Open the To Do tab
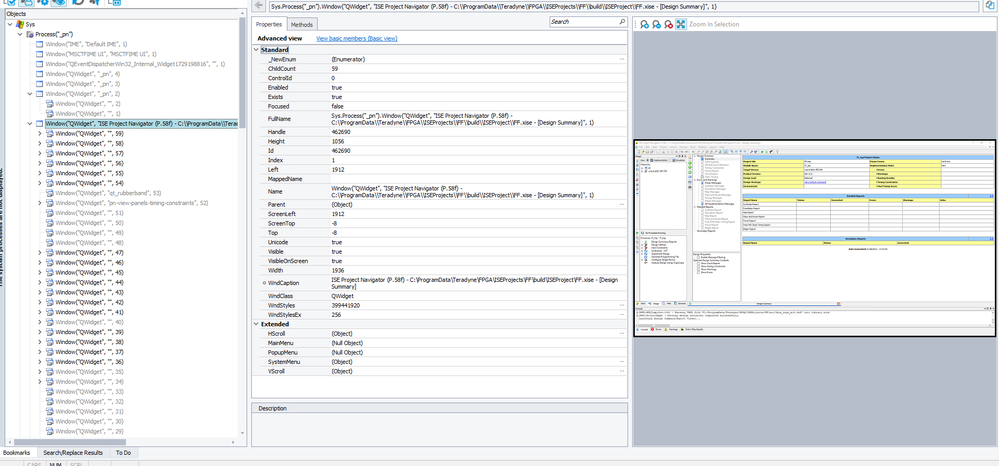This screenshot has height=466, width=999. click(125, 453)
